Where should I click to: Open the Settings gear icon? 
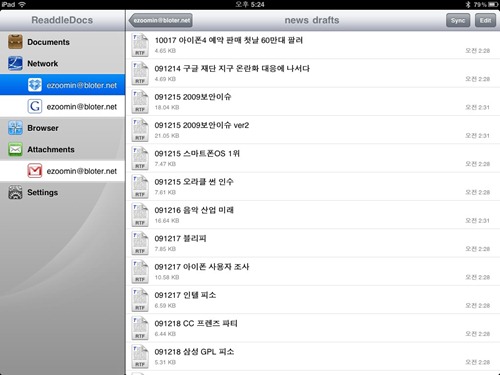coord(15,192)
